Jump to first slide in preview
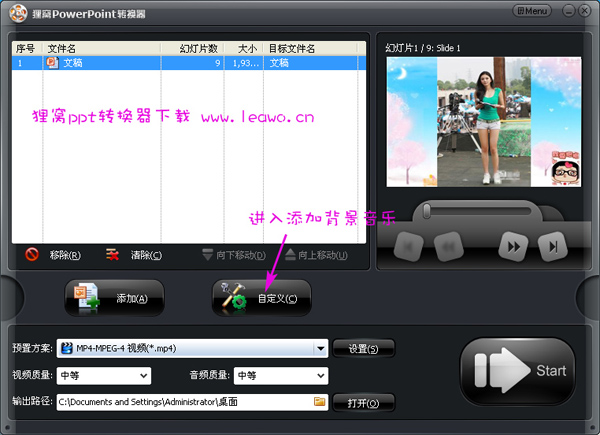Viewport: 600px width, 435px height. [409, 247]
